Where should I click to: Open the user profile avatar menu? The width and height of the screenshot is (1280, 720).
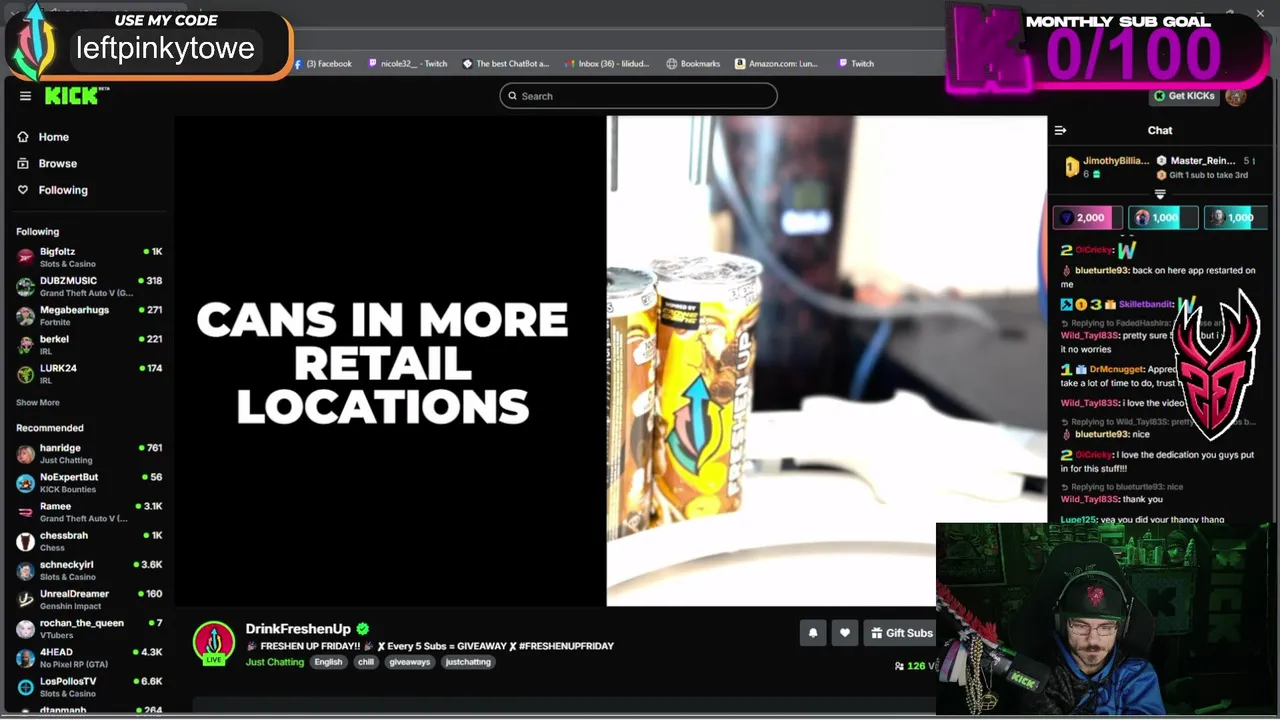[x=1236, y=96]
